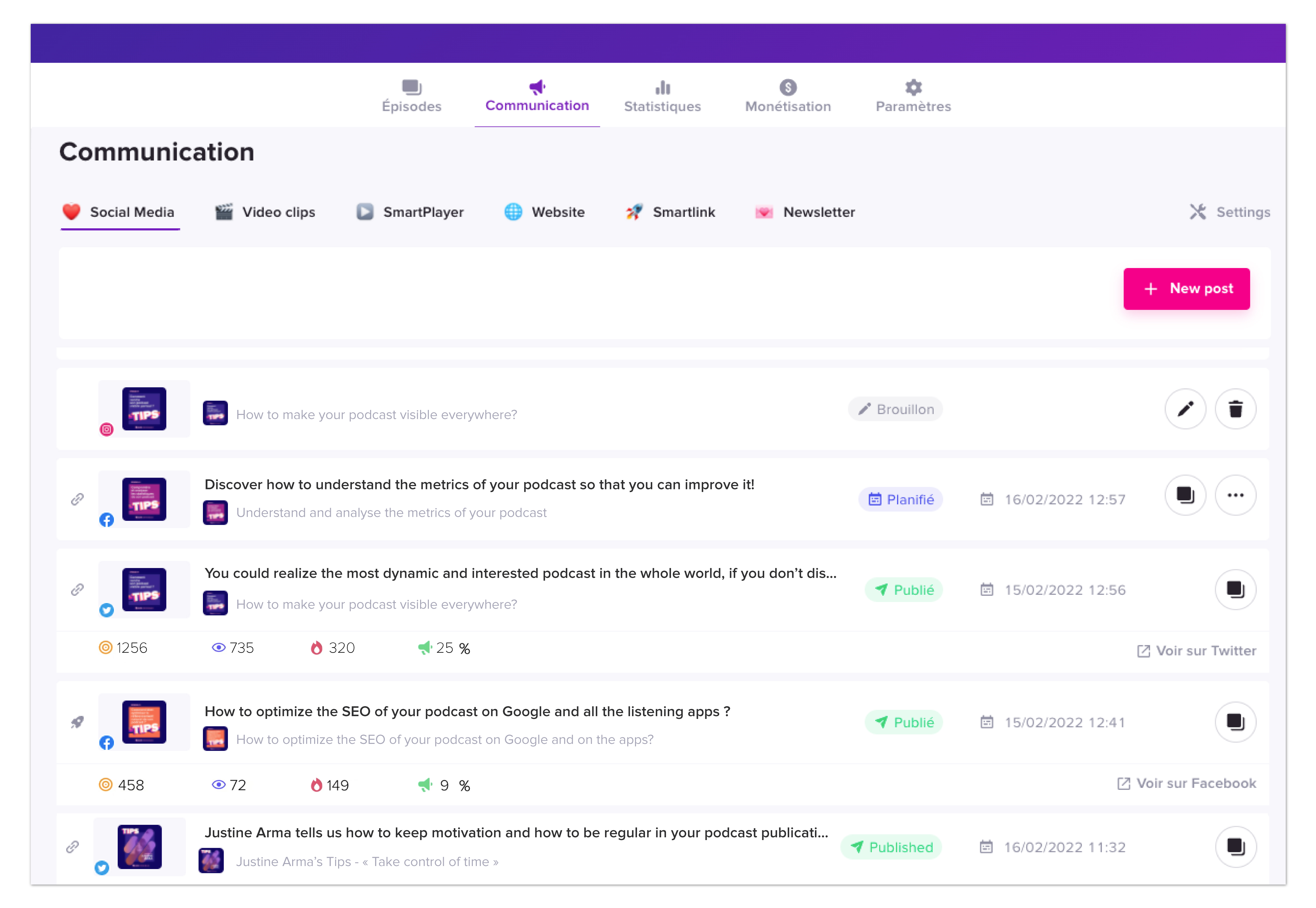
Task: Duplicate the scheduled metrics post
Action: [1185, 495]
